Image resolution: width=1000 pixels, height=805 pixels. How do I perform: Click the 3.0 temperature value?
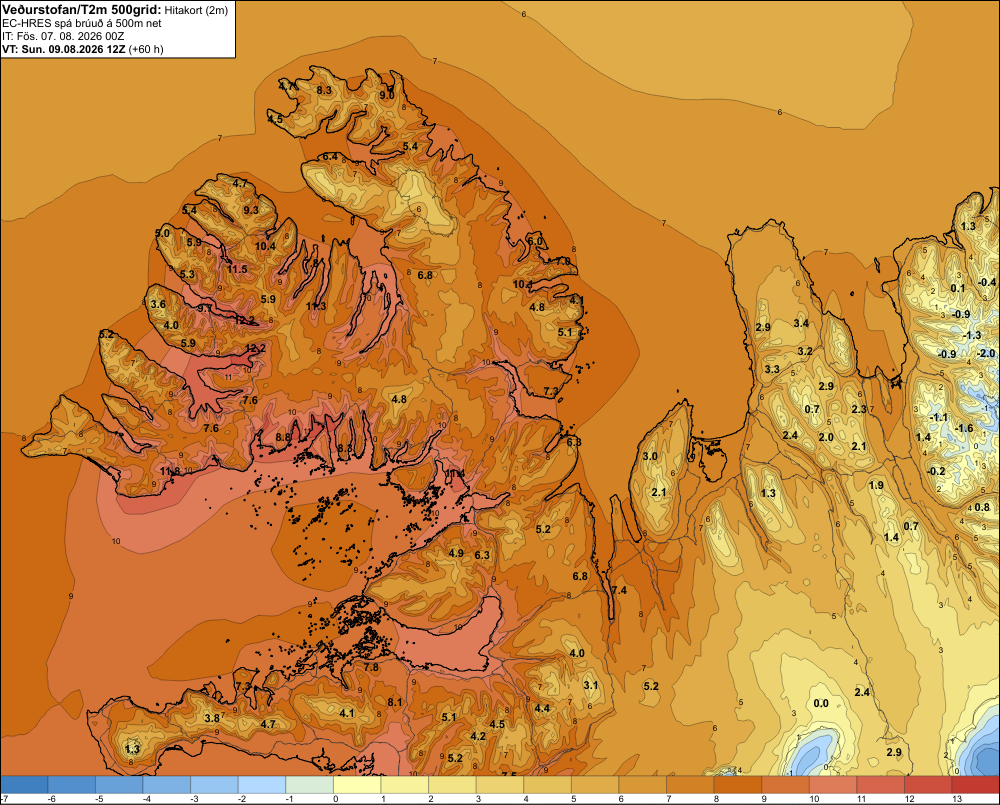click(x=650, y=456)
